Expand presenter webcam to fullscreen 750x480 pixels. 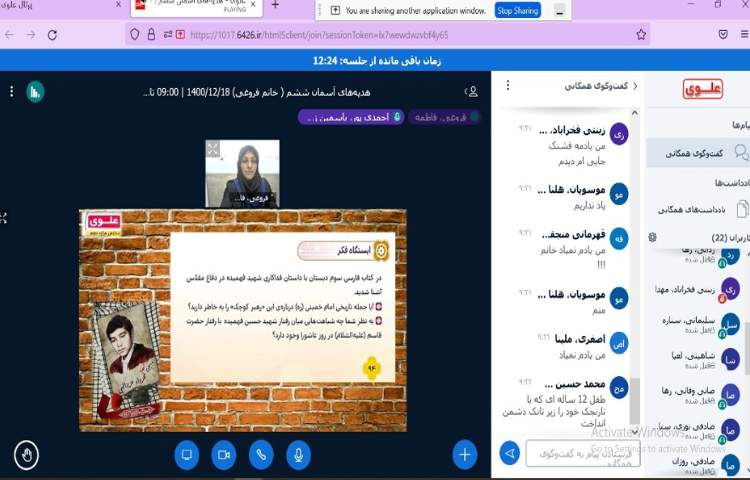[x=213, y=149]
